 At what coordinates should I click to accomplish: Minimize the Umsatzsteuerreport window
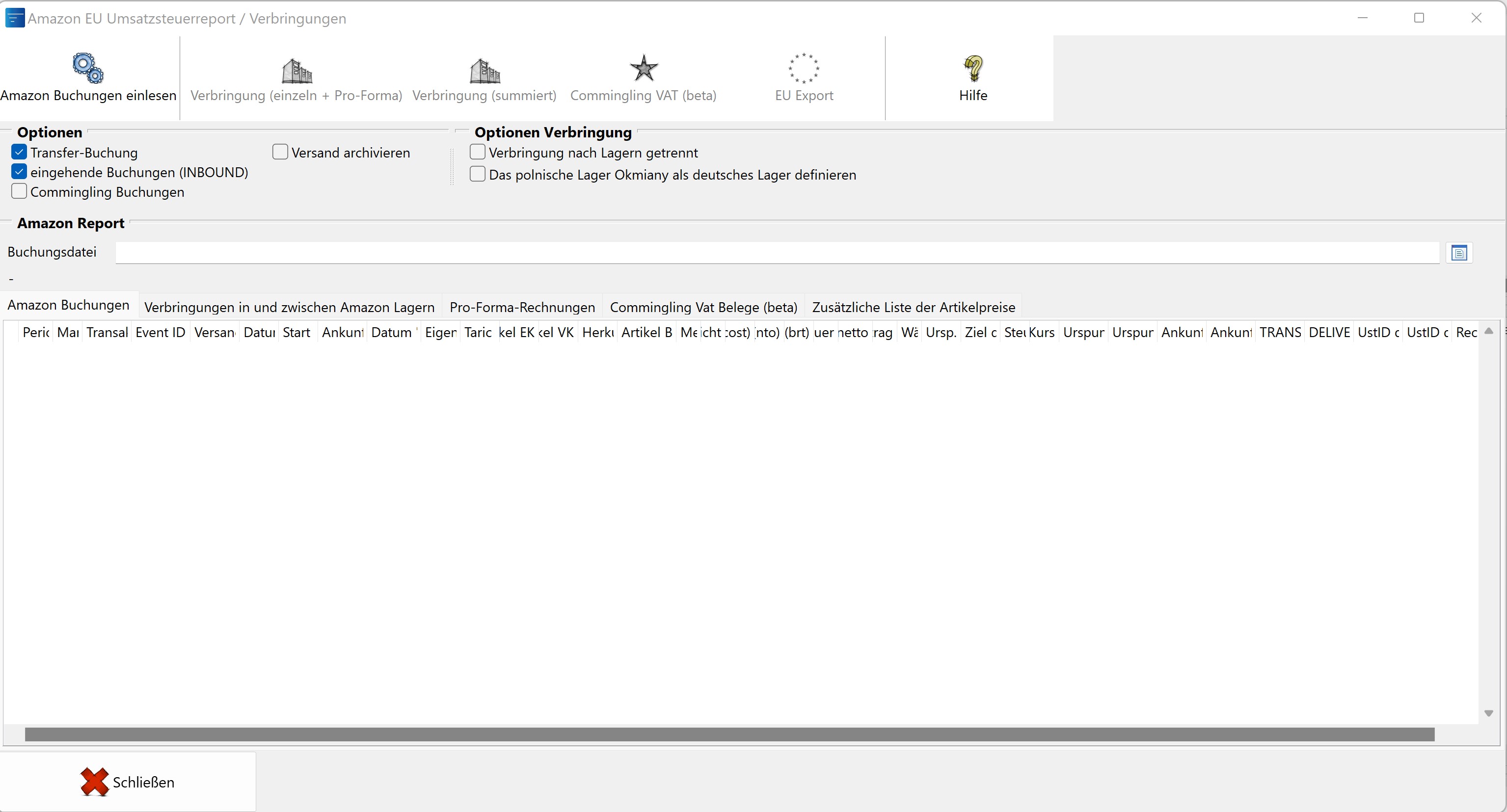pos(1363,18)
